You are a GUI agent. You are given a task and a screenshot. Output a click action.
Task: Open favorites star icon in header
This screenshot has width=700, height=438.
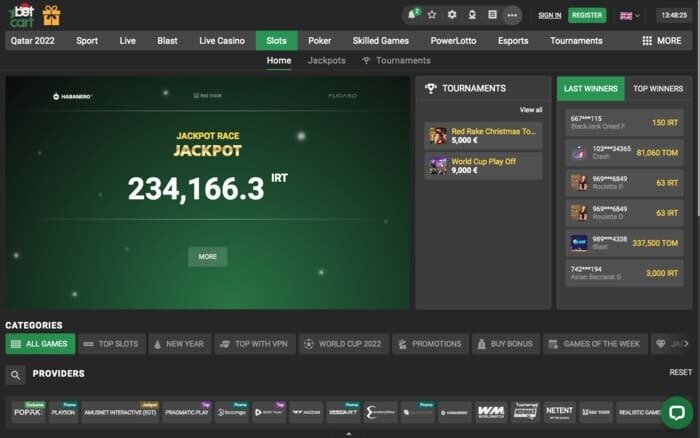[432, 15]
